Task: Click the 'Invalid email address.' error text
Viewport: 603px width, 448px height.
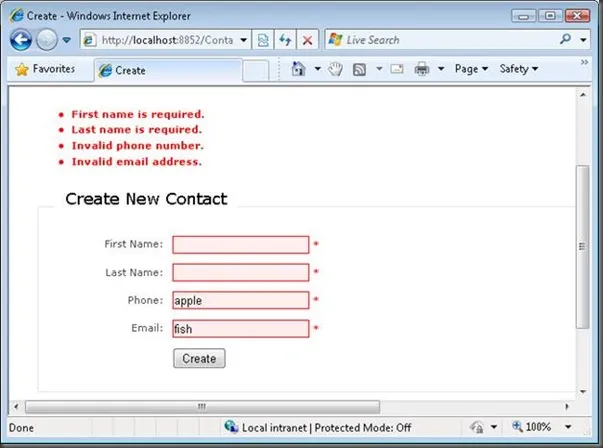Action: (x=137, y=162)
